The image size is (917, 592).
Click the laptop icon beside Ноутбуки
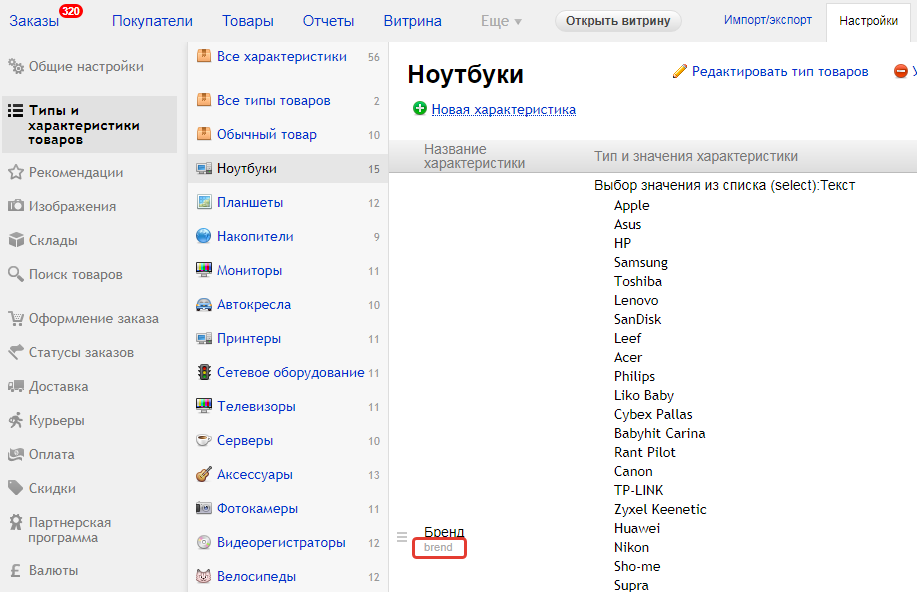[204, 168]
